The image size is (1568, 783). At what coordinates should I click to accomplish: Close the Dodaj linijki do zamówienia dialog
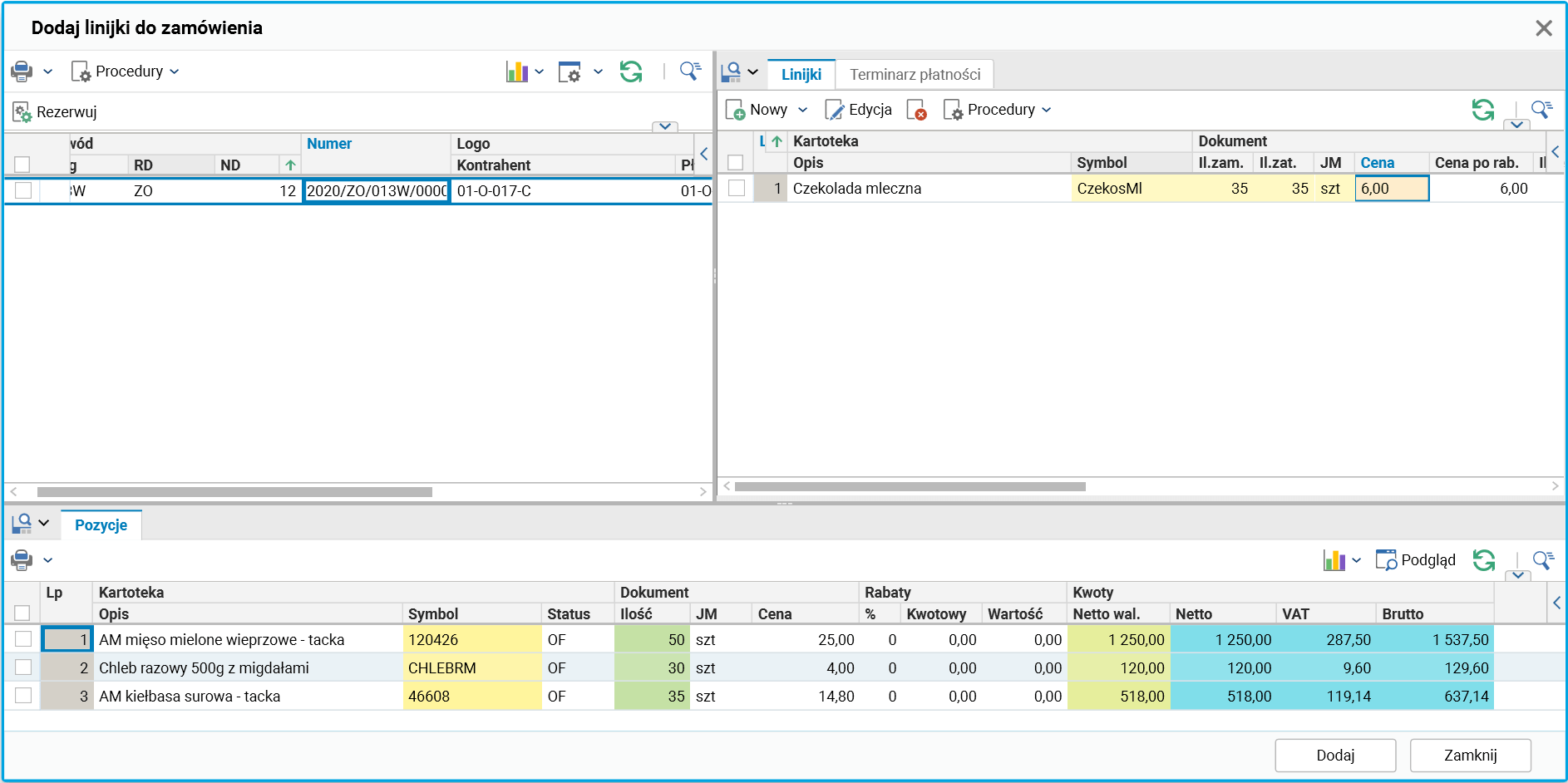click(x=1544, y=28)
